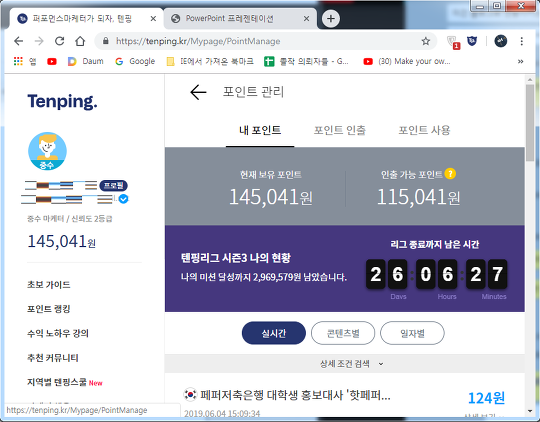This screenshot has height=422, width=540.
Task: Click the 인출 가능 포인트 115,041원 value
Action: pyautogui.click(x=418, y=197)
